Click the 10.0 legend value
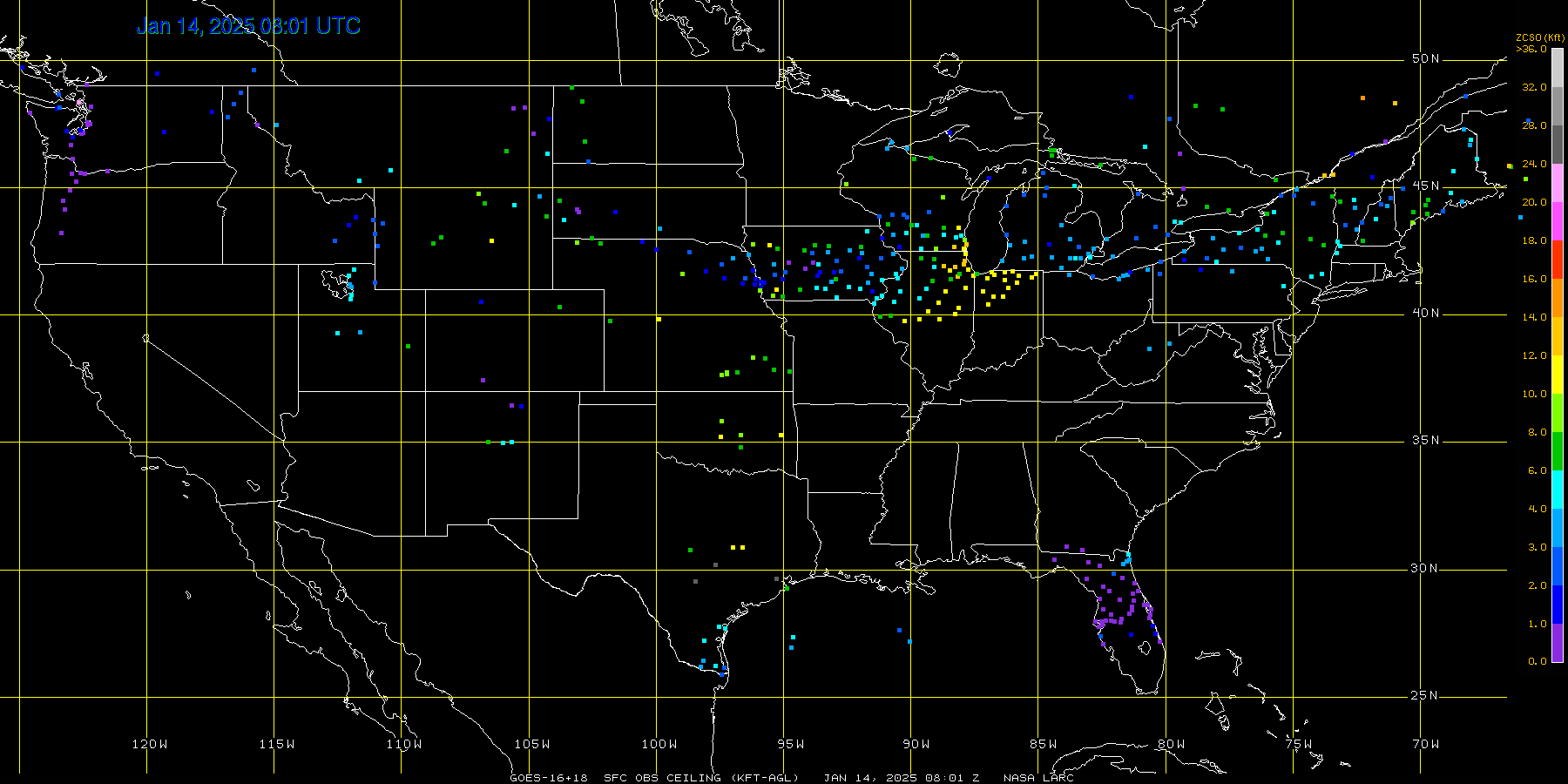 click(x=1535, y=394)
